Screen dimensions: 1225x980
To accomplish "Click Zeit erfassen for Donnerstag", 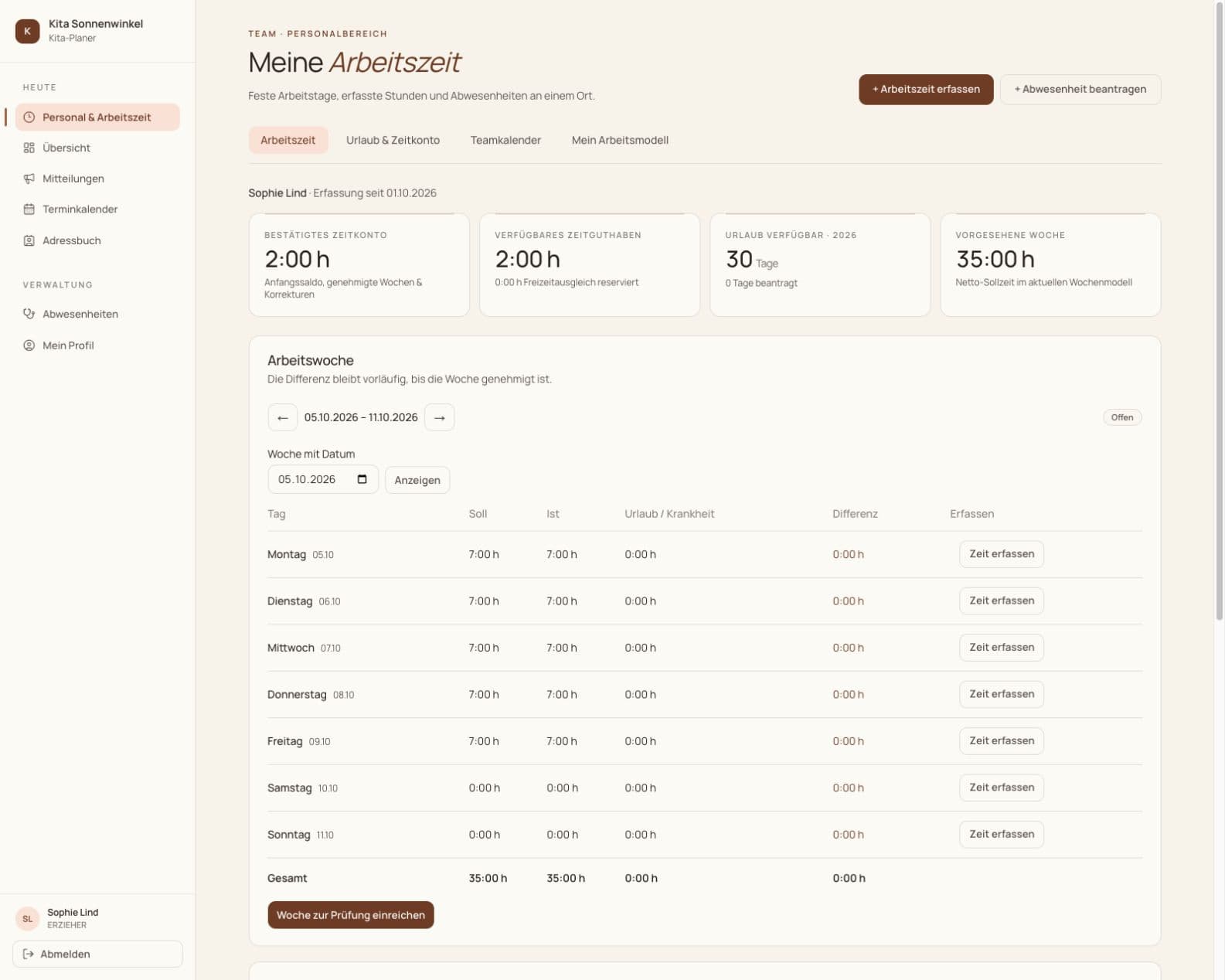I will (x=1002, y=694).
